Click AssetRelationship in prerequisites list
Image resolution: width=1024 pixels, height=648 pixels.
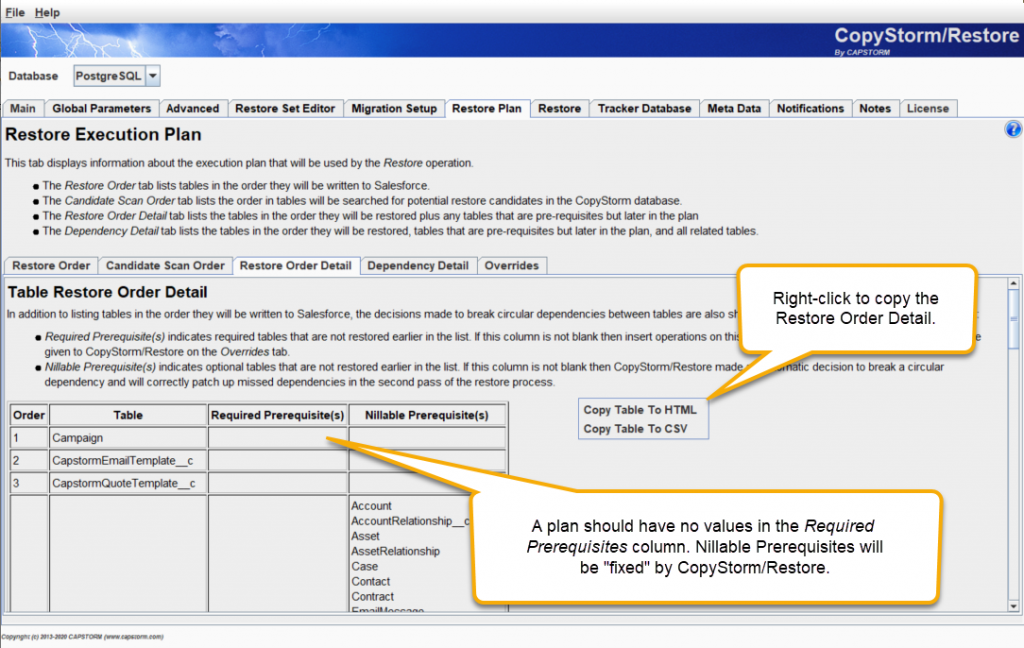pos(396,551)
